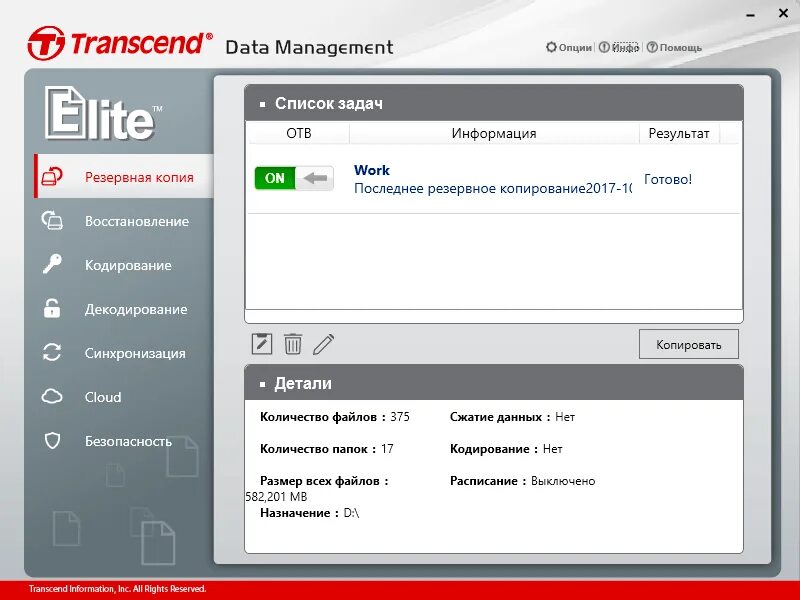Click the shield security icon
Viewport: 800px width, 600px height.
(x=53, y=440)
